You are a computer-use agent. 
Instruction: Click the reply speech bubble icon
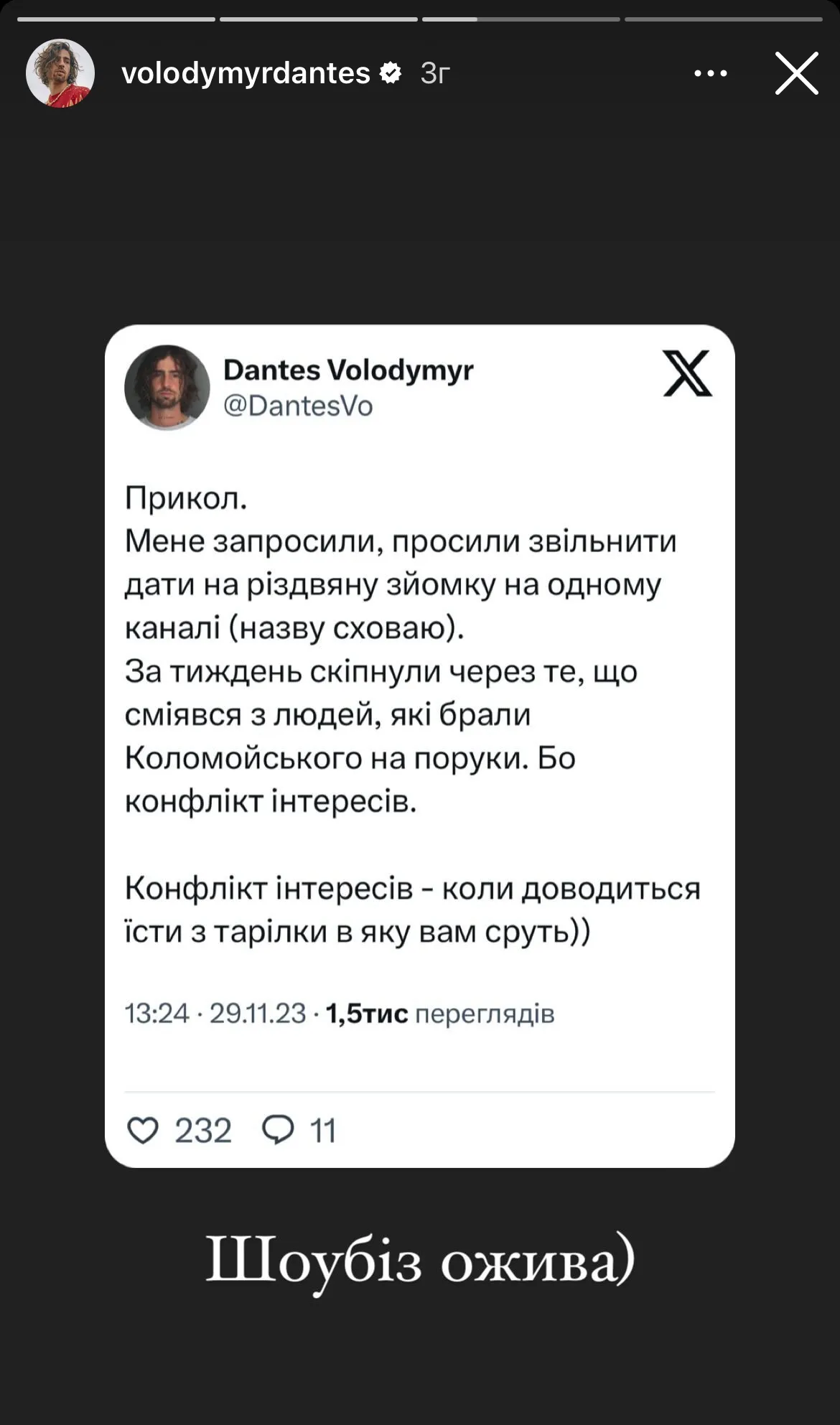[x=278, y=1129]
